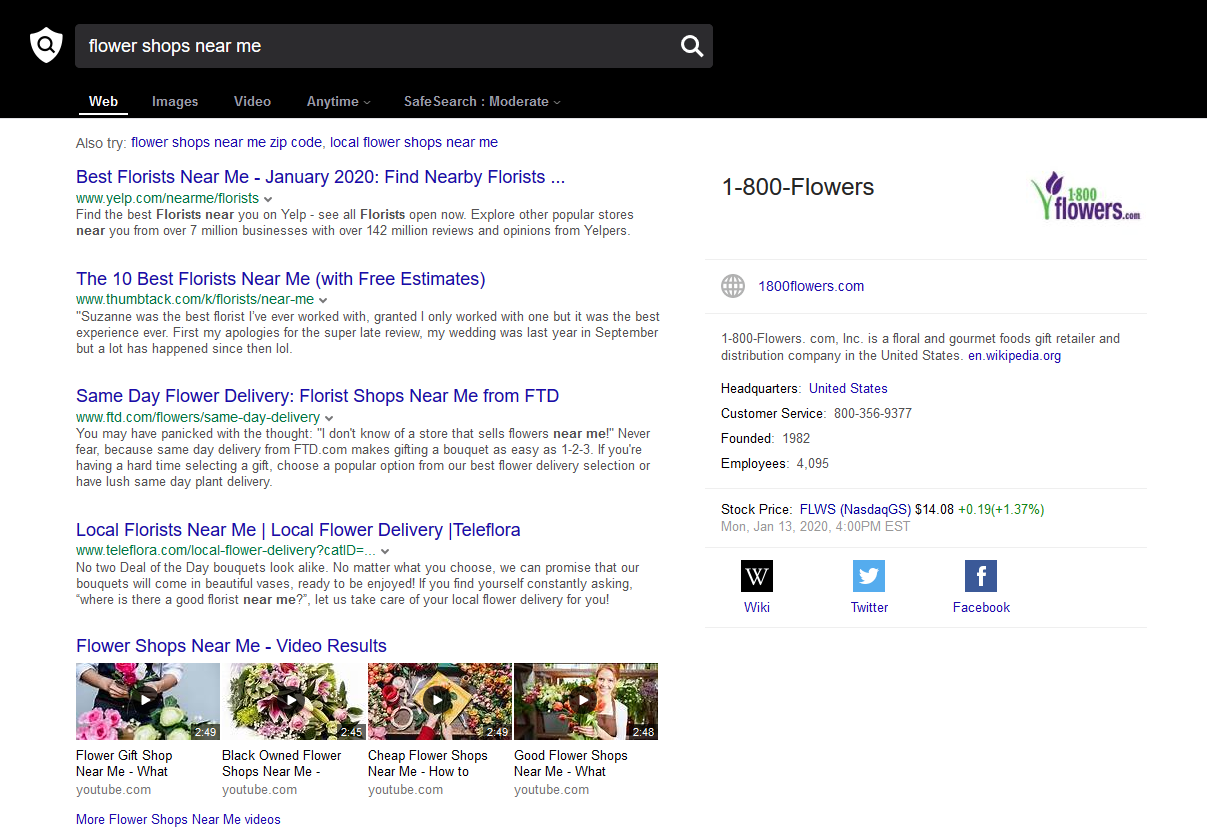The height and width of the screenshot is (837, 1207).
Task: Open the 'Good Flower Shops Near Me' video title
Action: (x=571, y=764)
